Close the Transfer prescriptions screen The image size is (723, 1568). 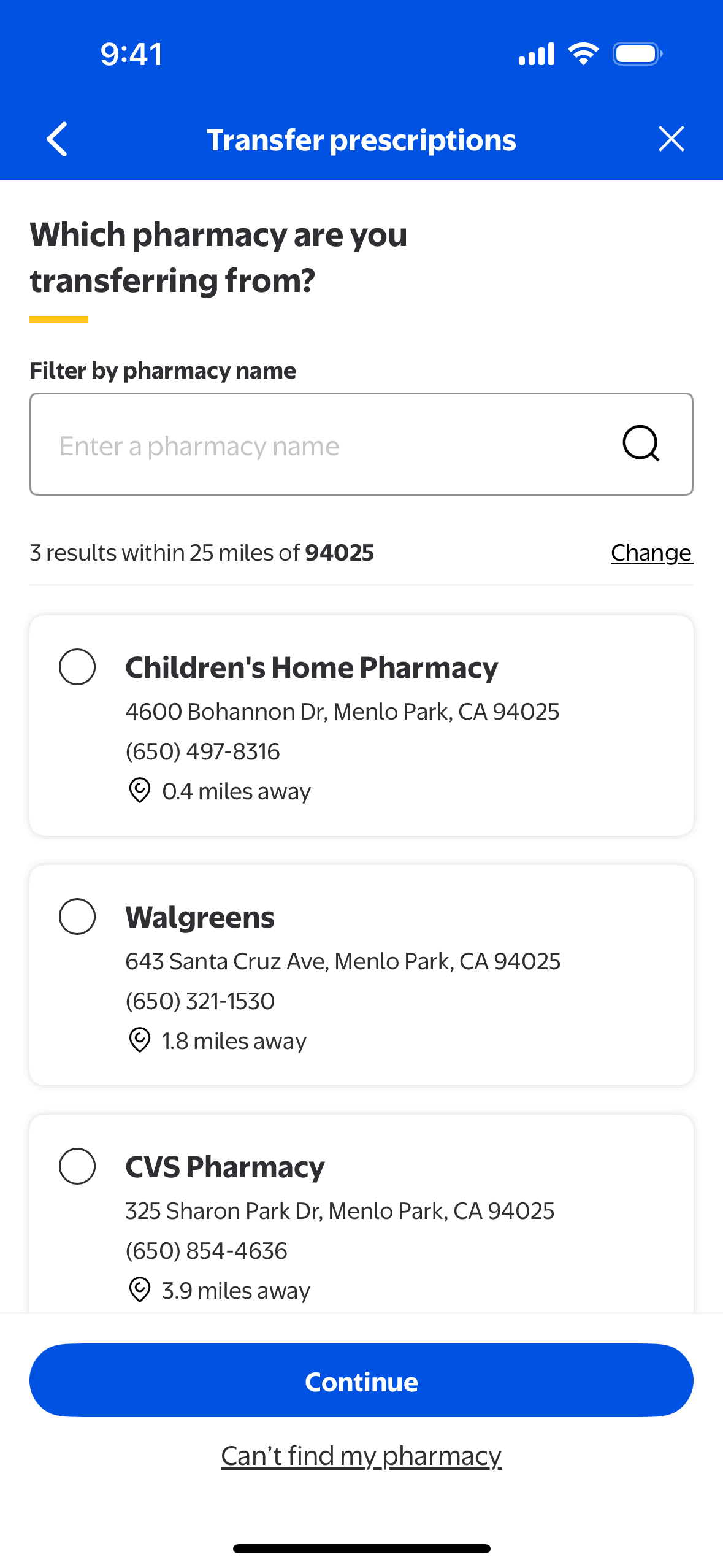click(671, 139)
